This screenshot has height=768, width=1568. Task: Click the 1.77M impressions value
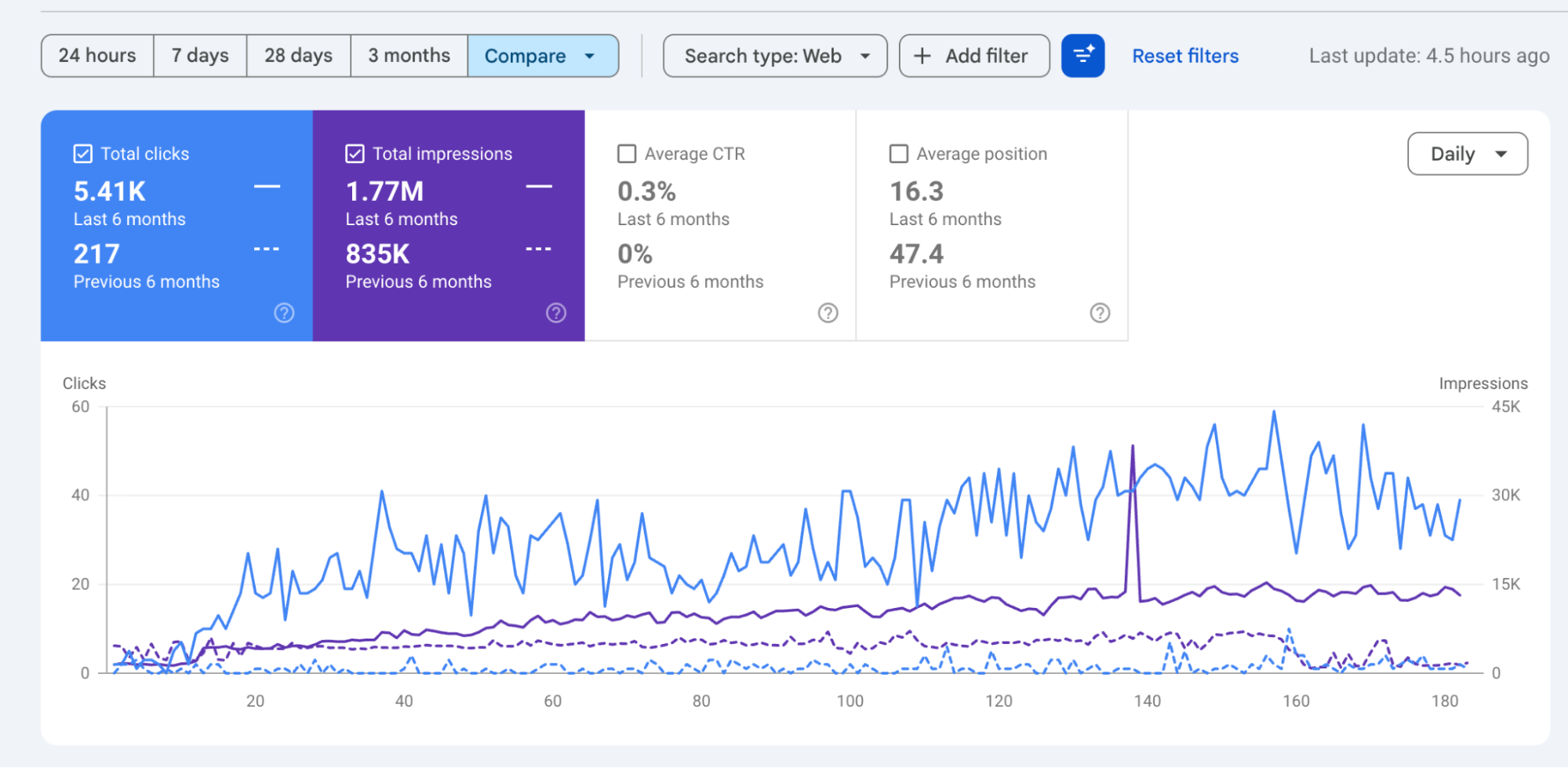click(x=384, y=191)
